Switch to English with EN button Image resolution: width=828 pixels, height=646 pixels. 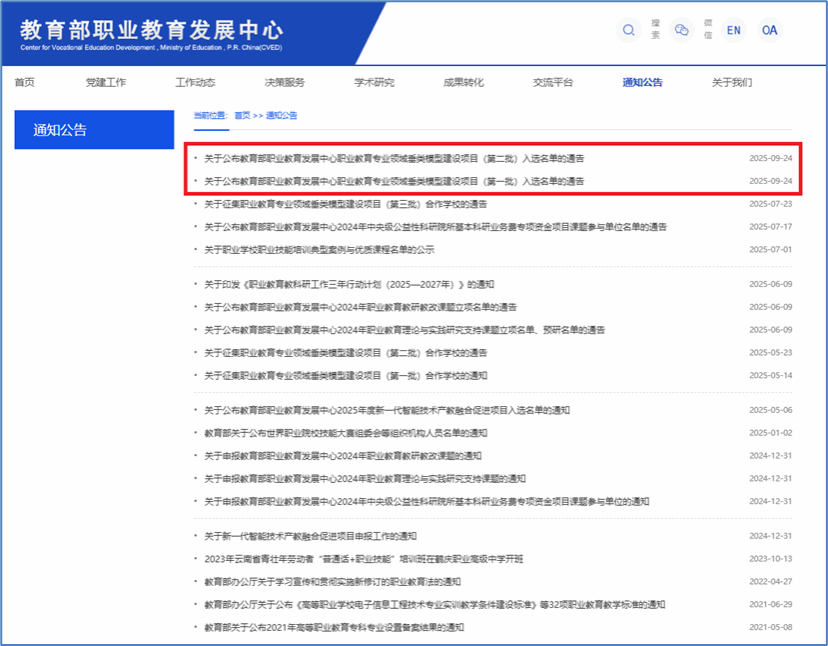(733, 30)
